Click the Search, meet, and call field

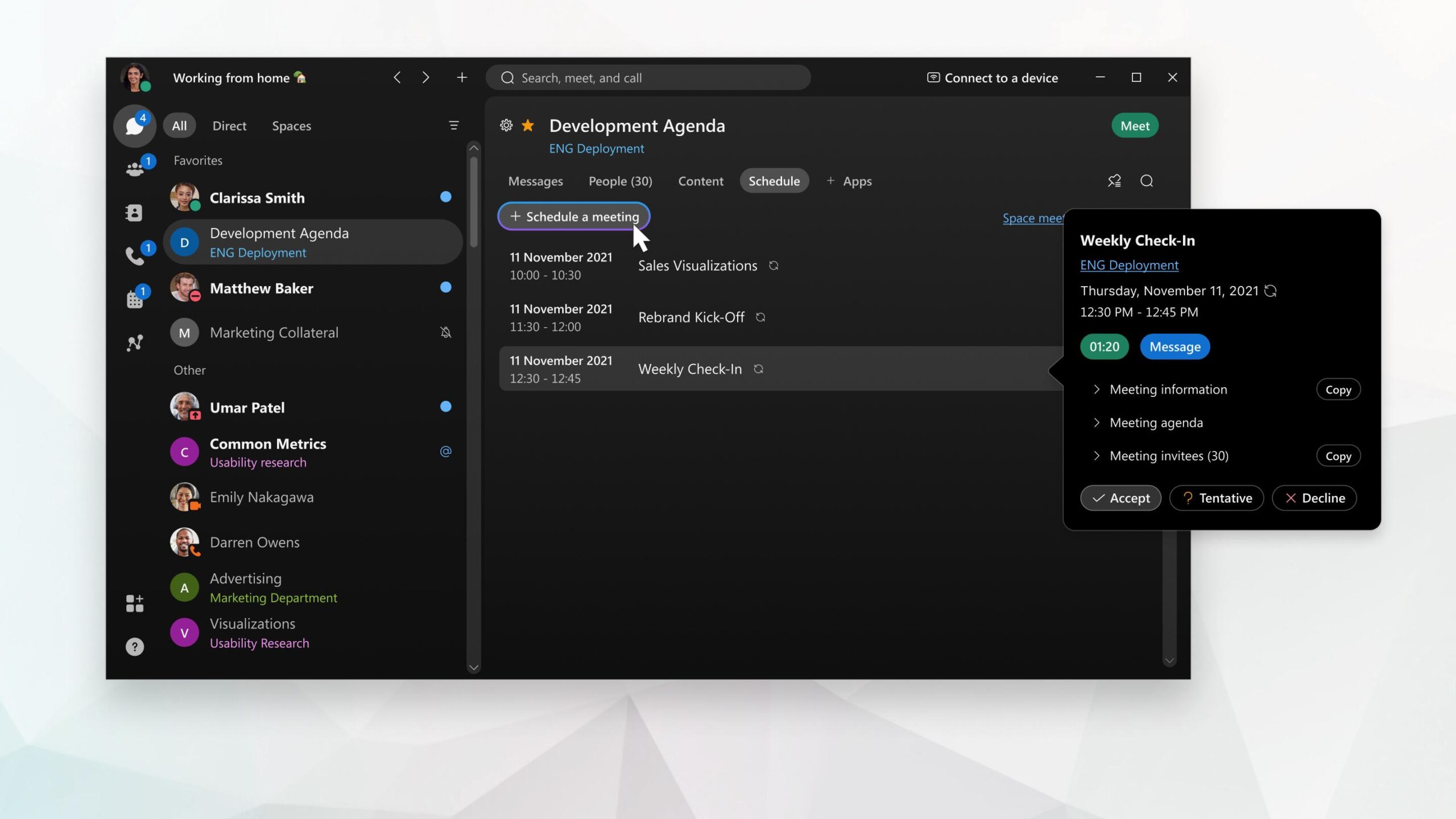tap(648, 78)
